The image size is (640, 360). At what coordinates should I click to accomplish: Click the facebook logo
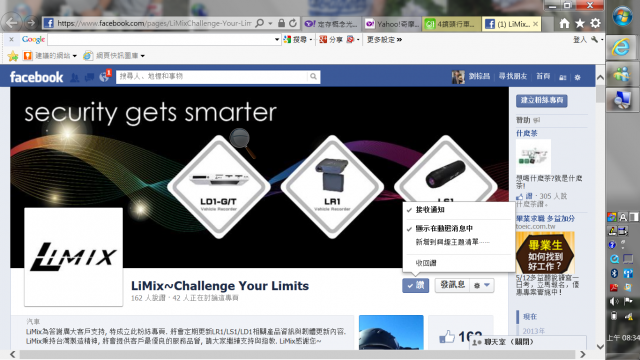coord(36,77)
